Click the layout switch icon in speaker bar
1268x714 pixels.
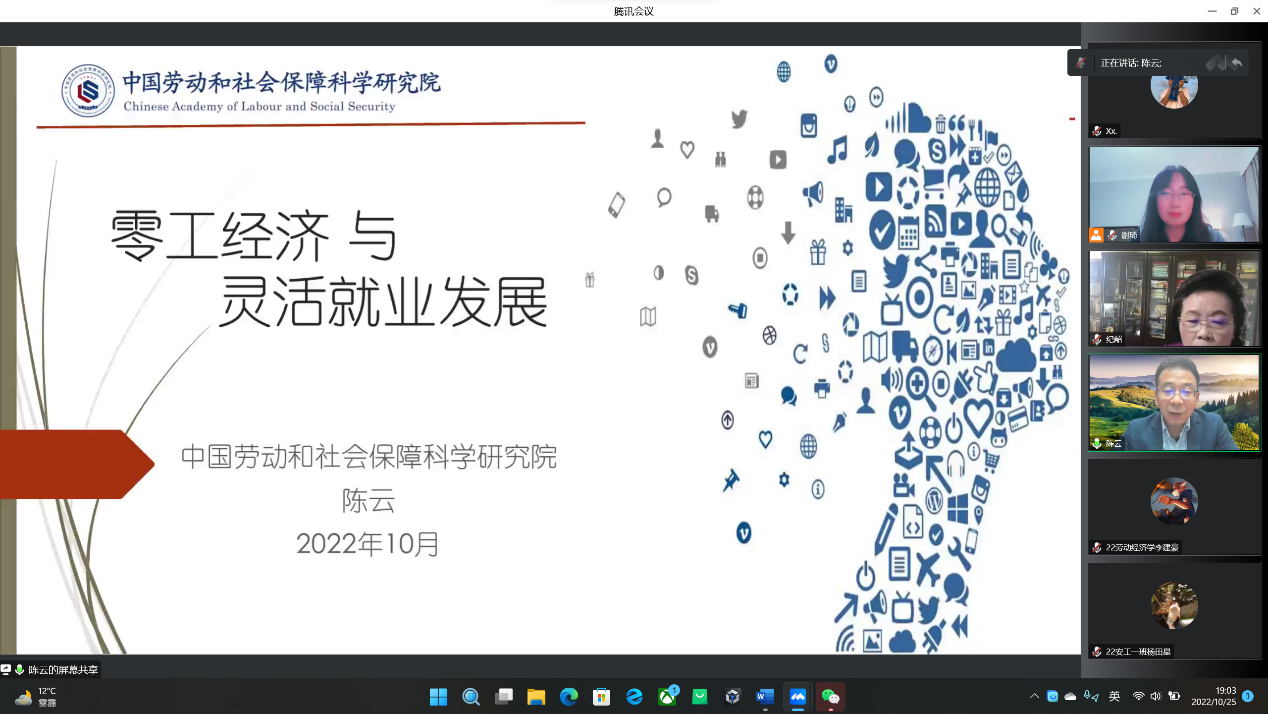pos(1215,63)
